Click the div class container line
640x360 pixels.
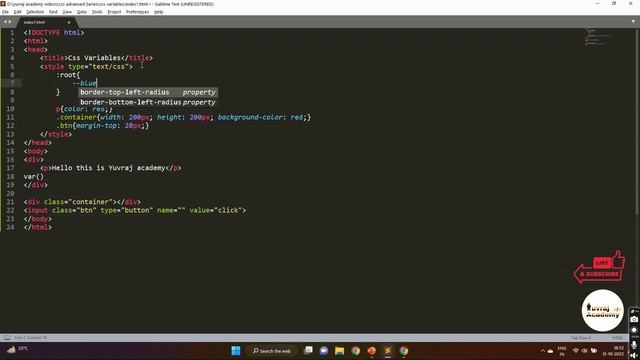point(82,202)
